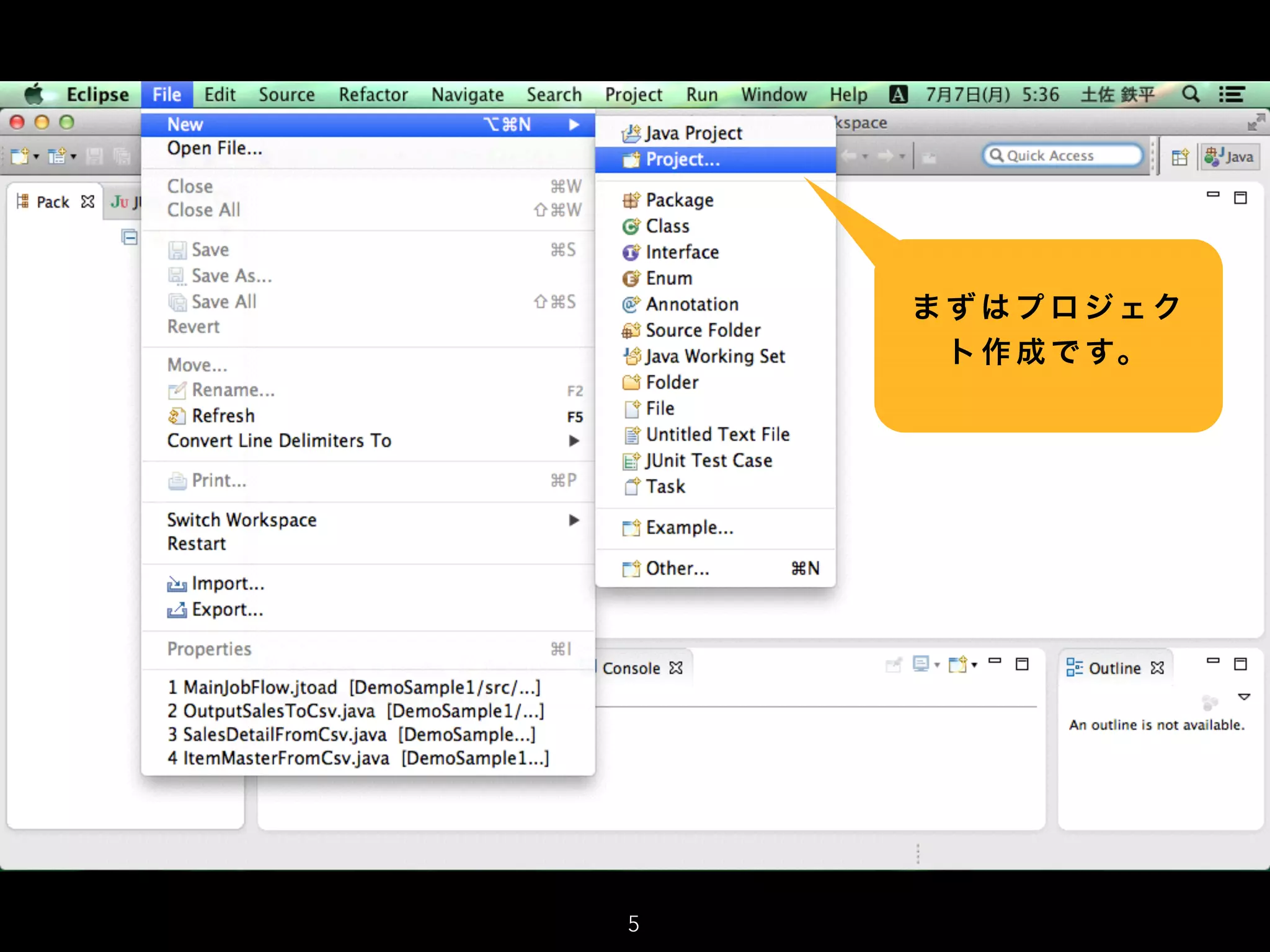The width and height of the screenshot is (1270, 952).
Task: Open the Refactor menu in menu bar
Action: (x=373, y=95)
